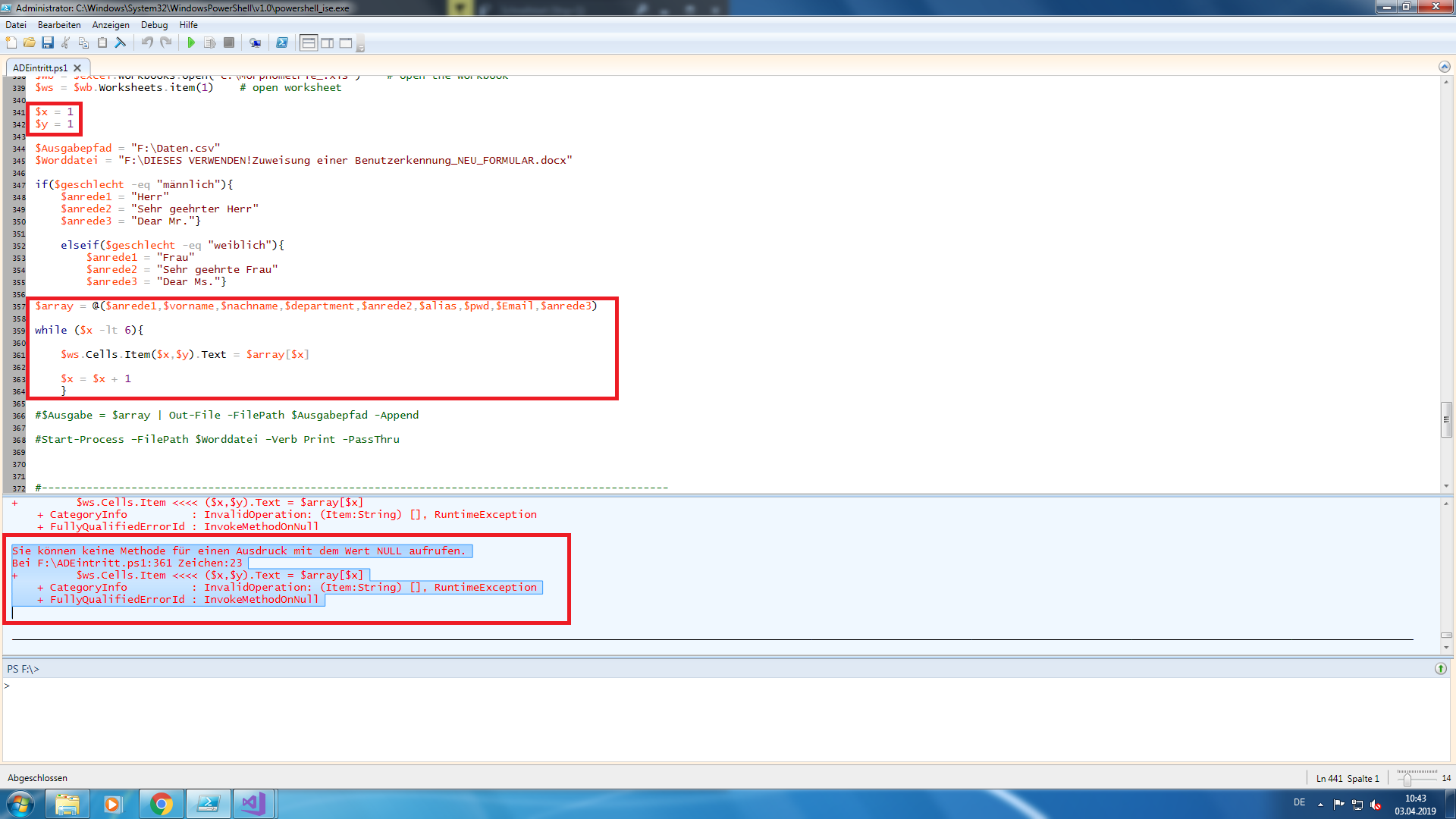Click the zoom slider in the status bar
Screen dimensions: 1456x819
coord(1407,779)
